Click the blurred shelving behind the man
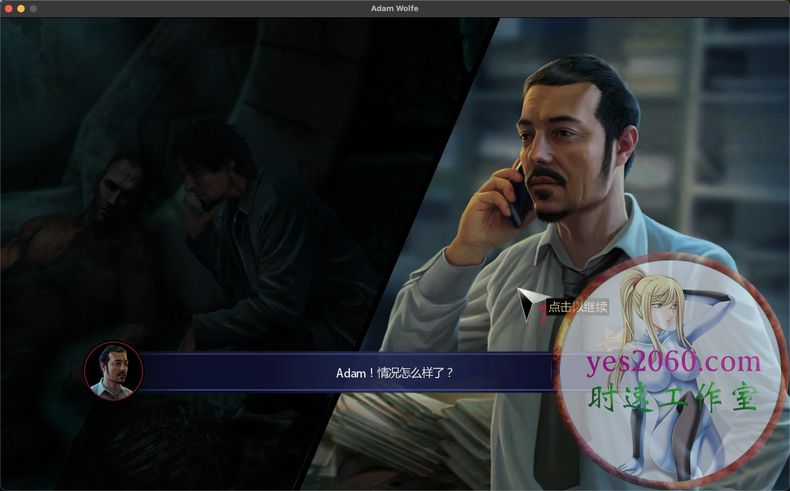 pyautogui.click(x=720, y=120)
